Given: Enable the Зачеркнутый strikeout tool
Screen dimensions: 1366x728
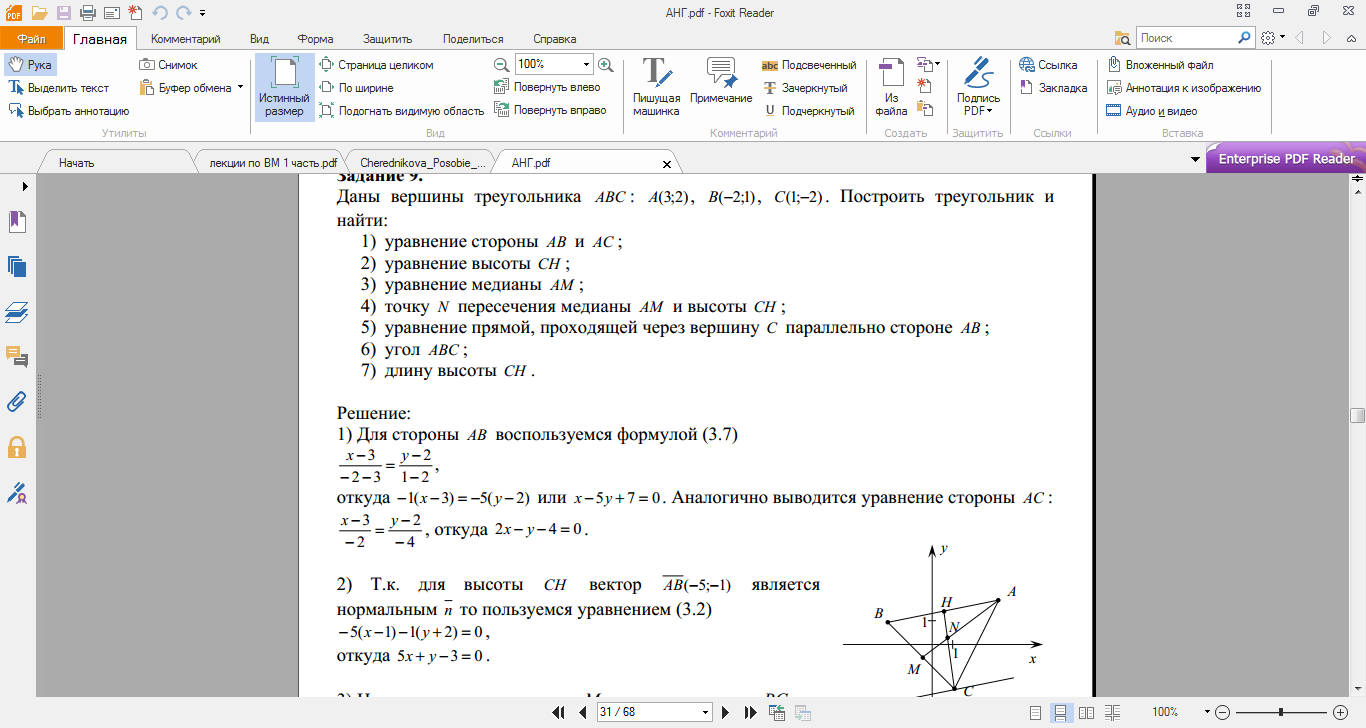Looking at the screenshot, I should 805,88.
